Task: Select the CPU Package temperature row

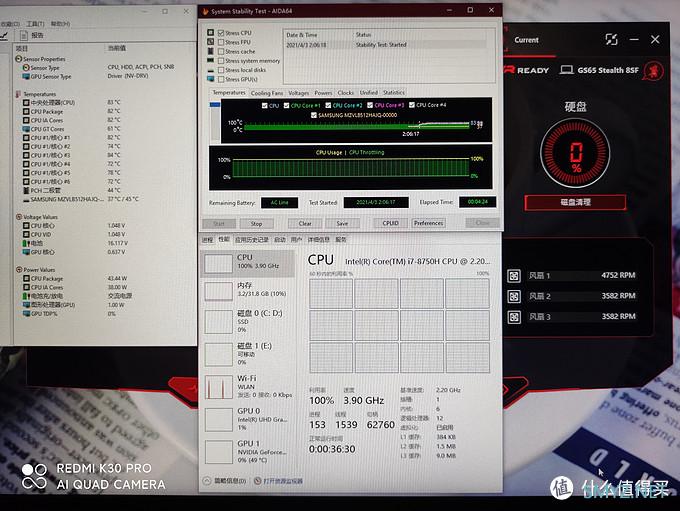Action: (x=74, y=111)
